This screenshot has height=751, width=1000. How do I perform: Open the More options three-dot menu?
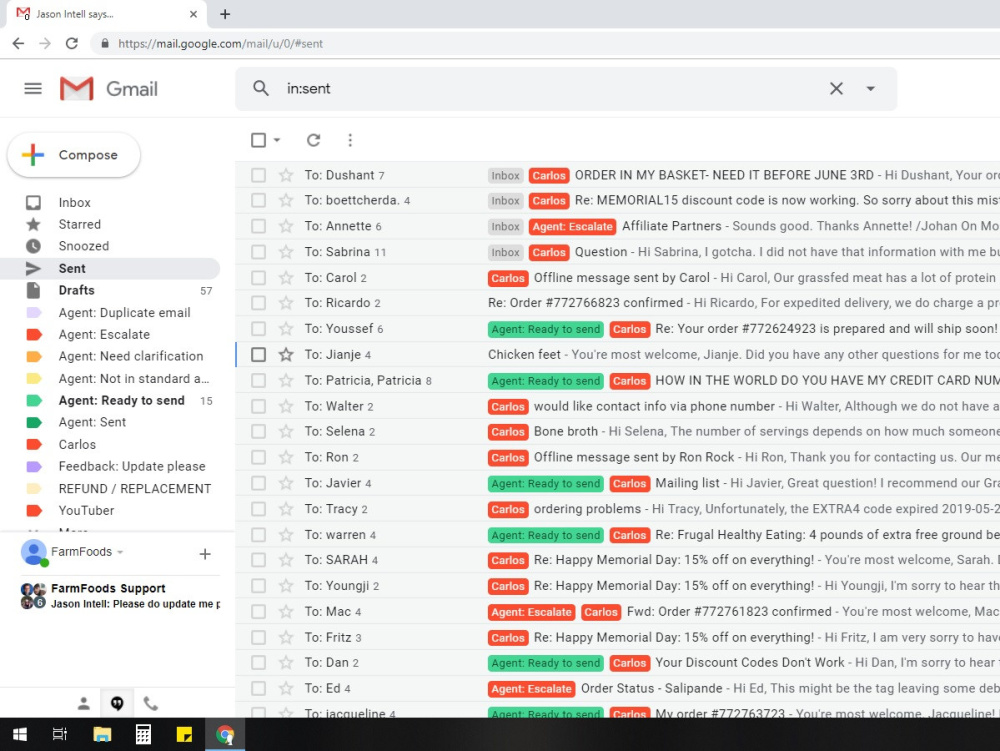click(350, 140)
